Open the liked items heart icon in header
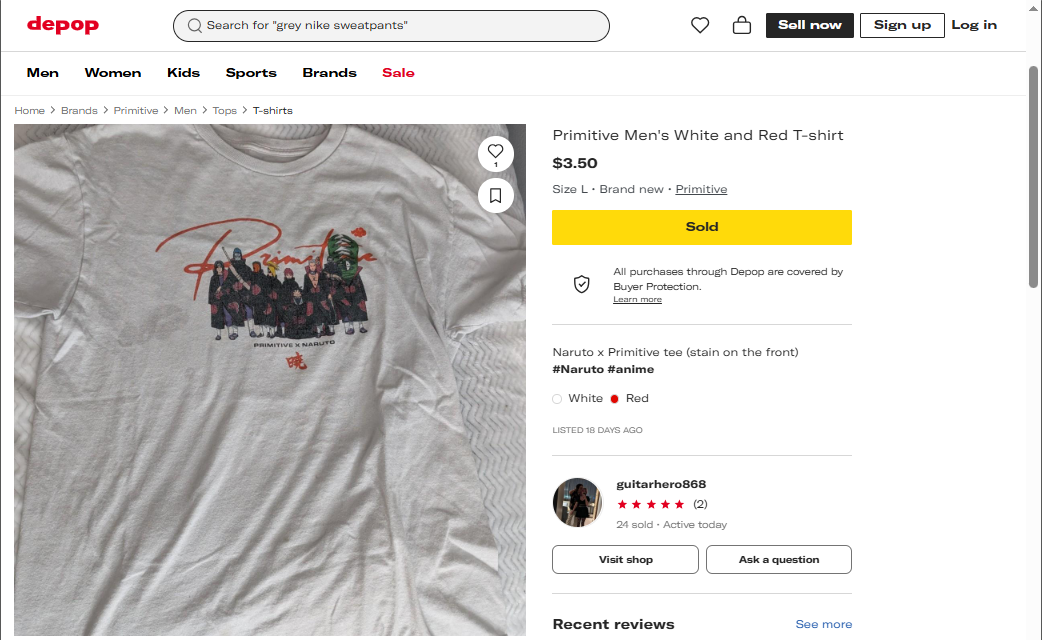 click(x=700, y=26)
